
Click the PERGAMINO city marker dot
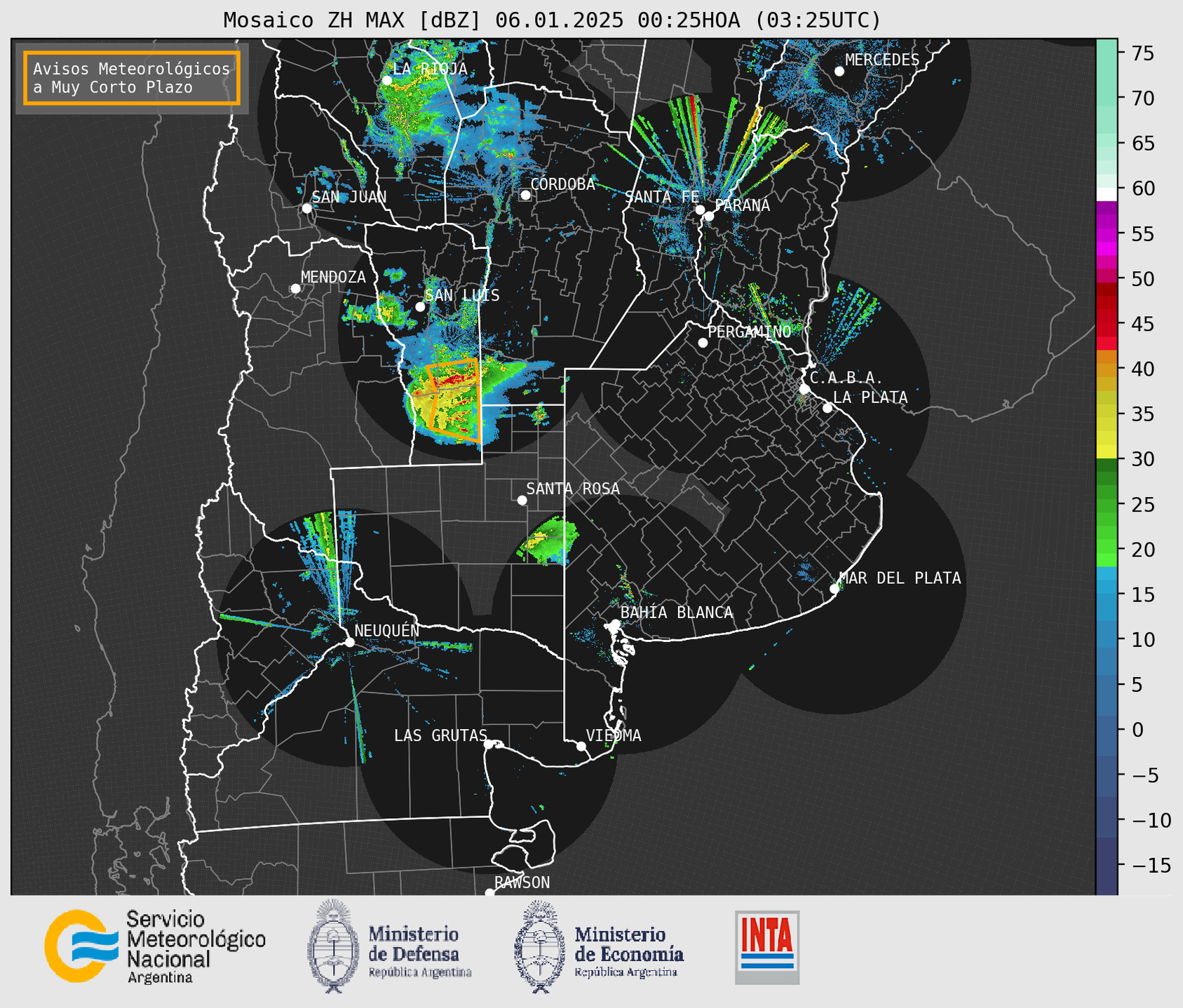point(703,343)
